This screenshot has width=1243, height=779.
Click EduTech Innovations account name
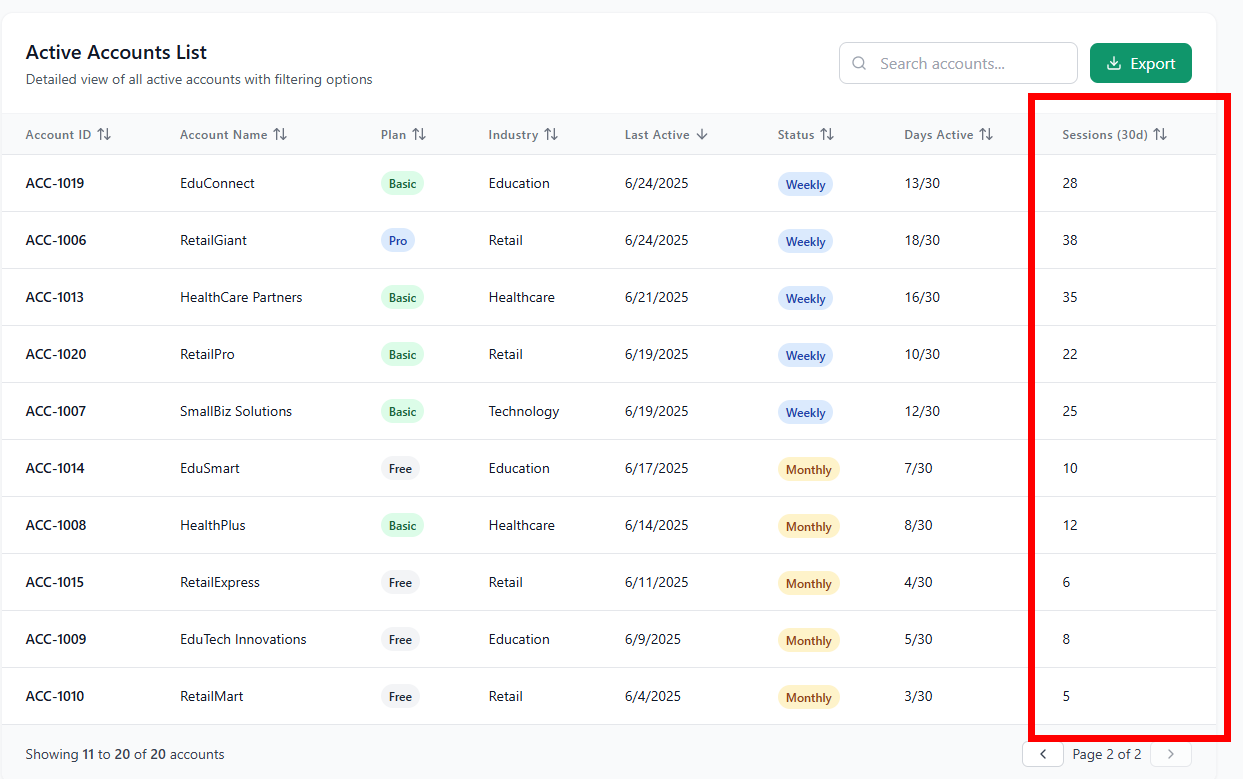coord(243,639)
